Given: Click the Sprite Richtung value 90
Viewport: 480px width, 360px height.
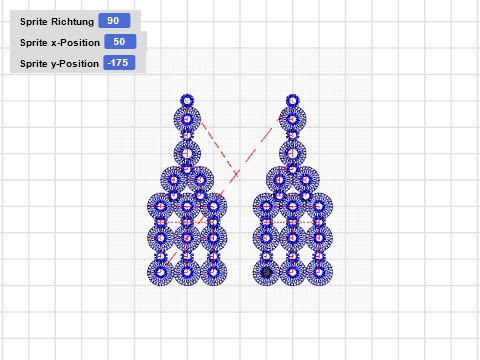Looking at the screenshot, I should (x=114, y=21).
